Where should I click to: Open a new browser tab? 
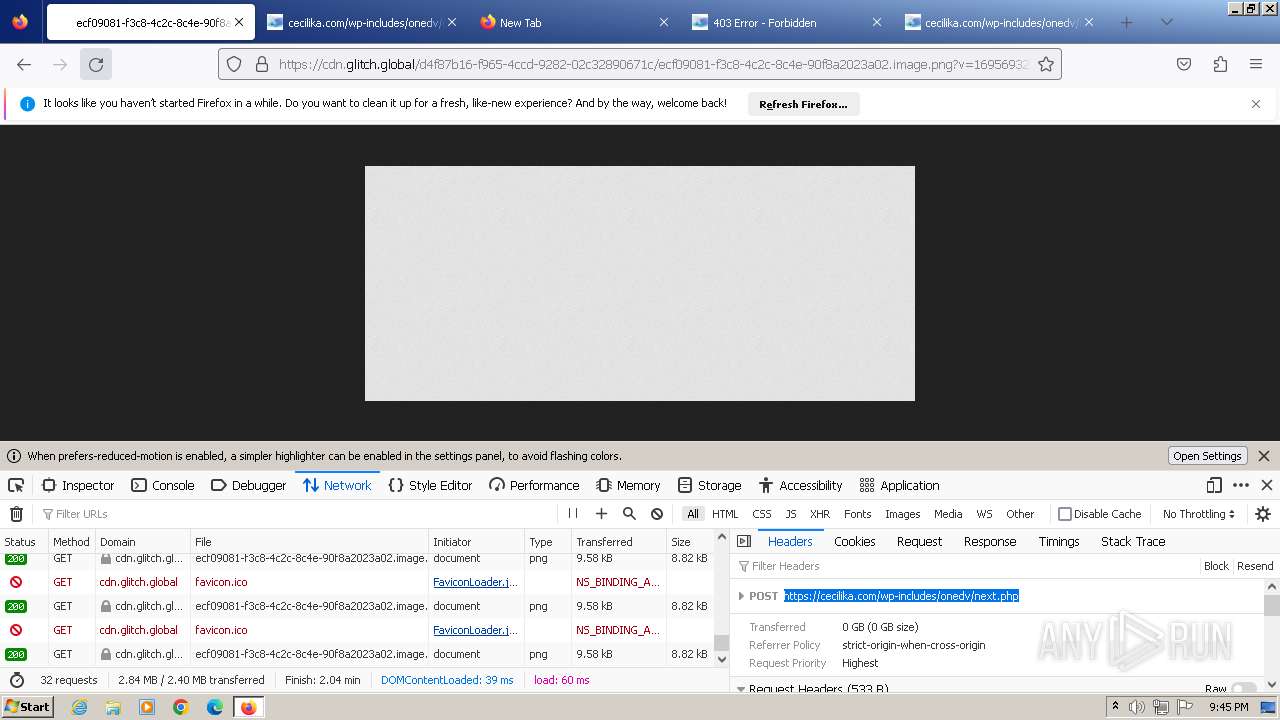[1127, 22]
